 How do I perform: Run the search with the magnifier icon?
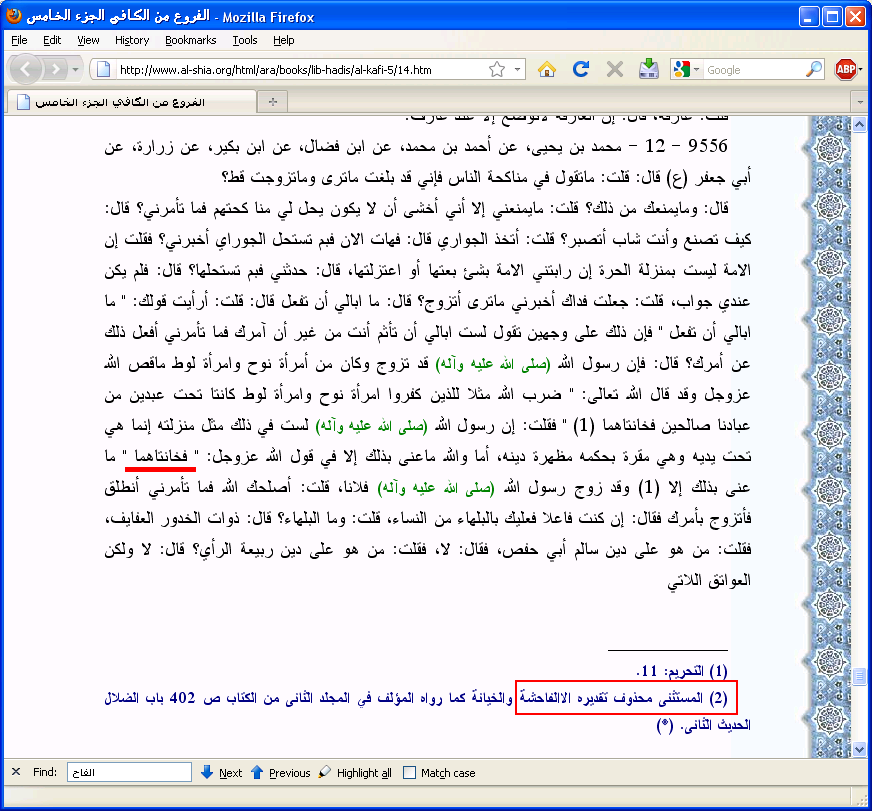coord(814,70)
